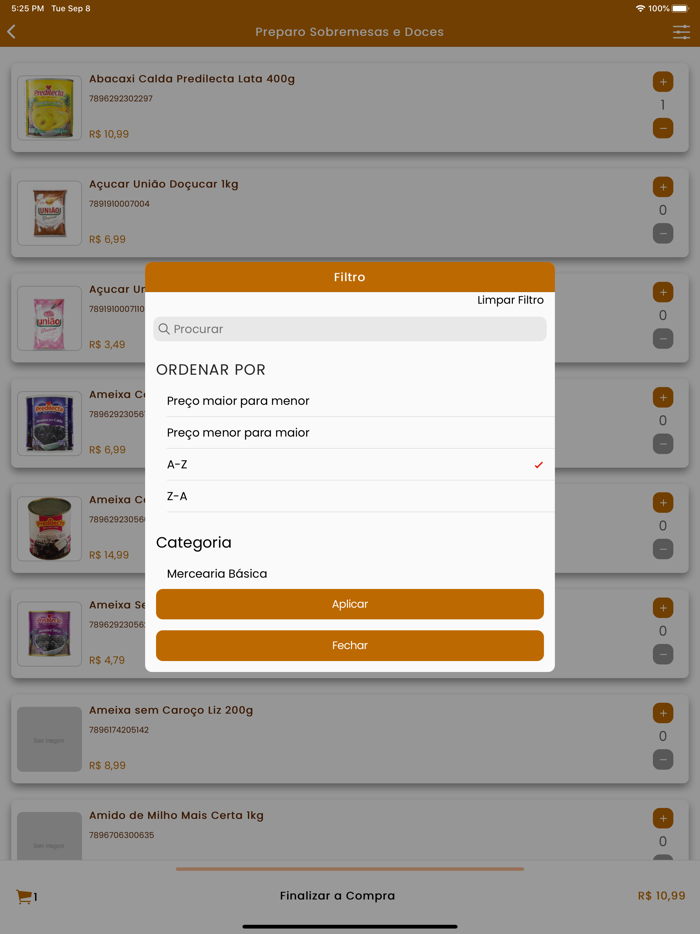This screenshot has width=700, height=934.
Task: Open the filter sliders icon
Action: (x=682, y=32)
